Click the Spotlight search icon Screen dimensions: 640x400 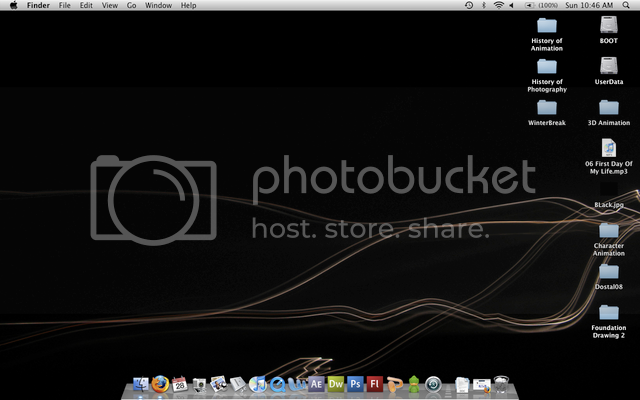(628, 6)
